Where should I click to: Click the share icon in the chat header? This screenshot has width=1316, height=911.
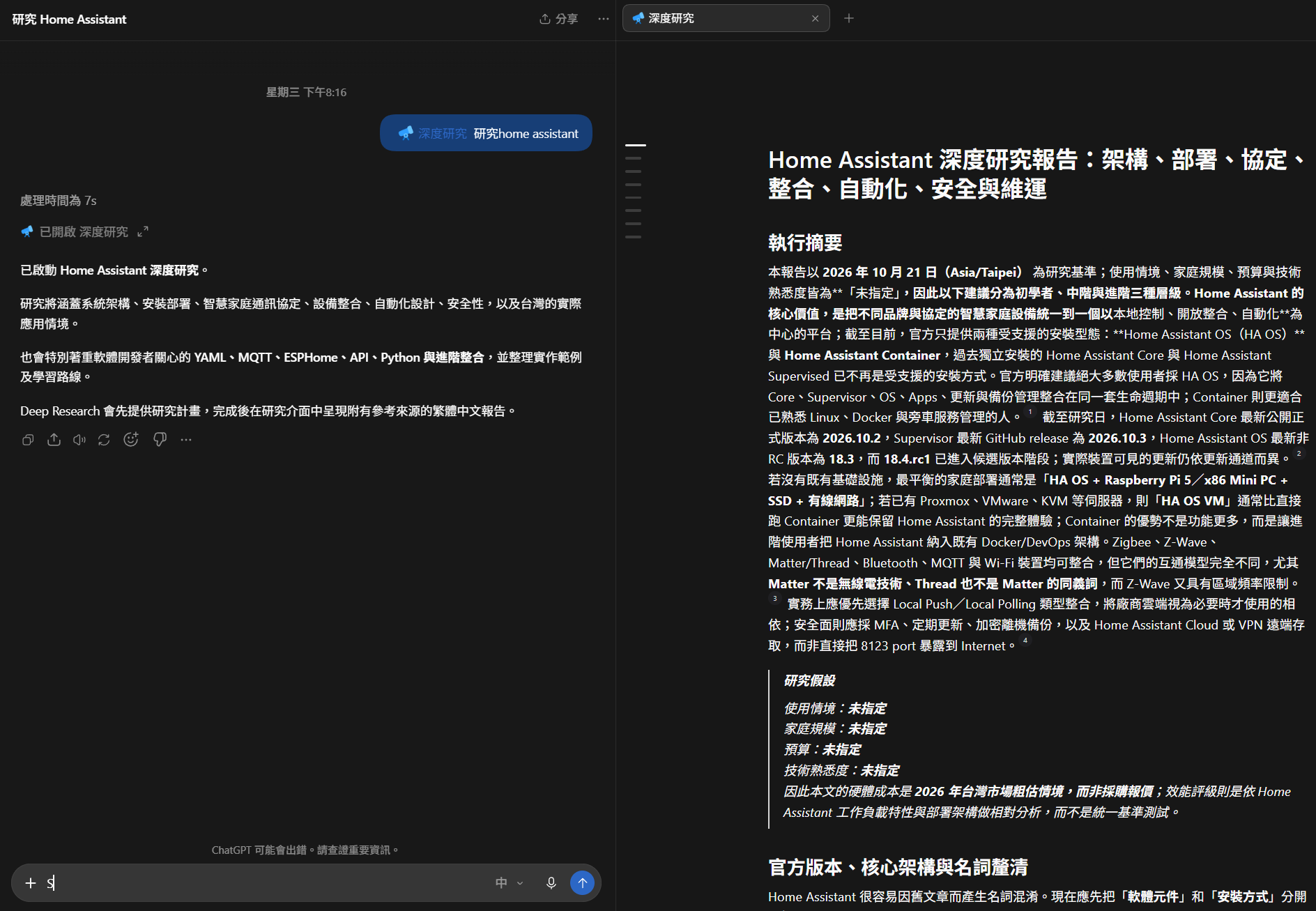[x=545, y=19]
